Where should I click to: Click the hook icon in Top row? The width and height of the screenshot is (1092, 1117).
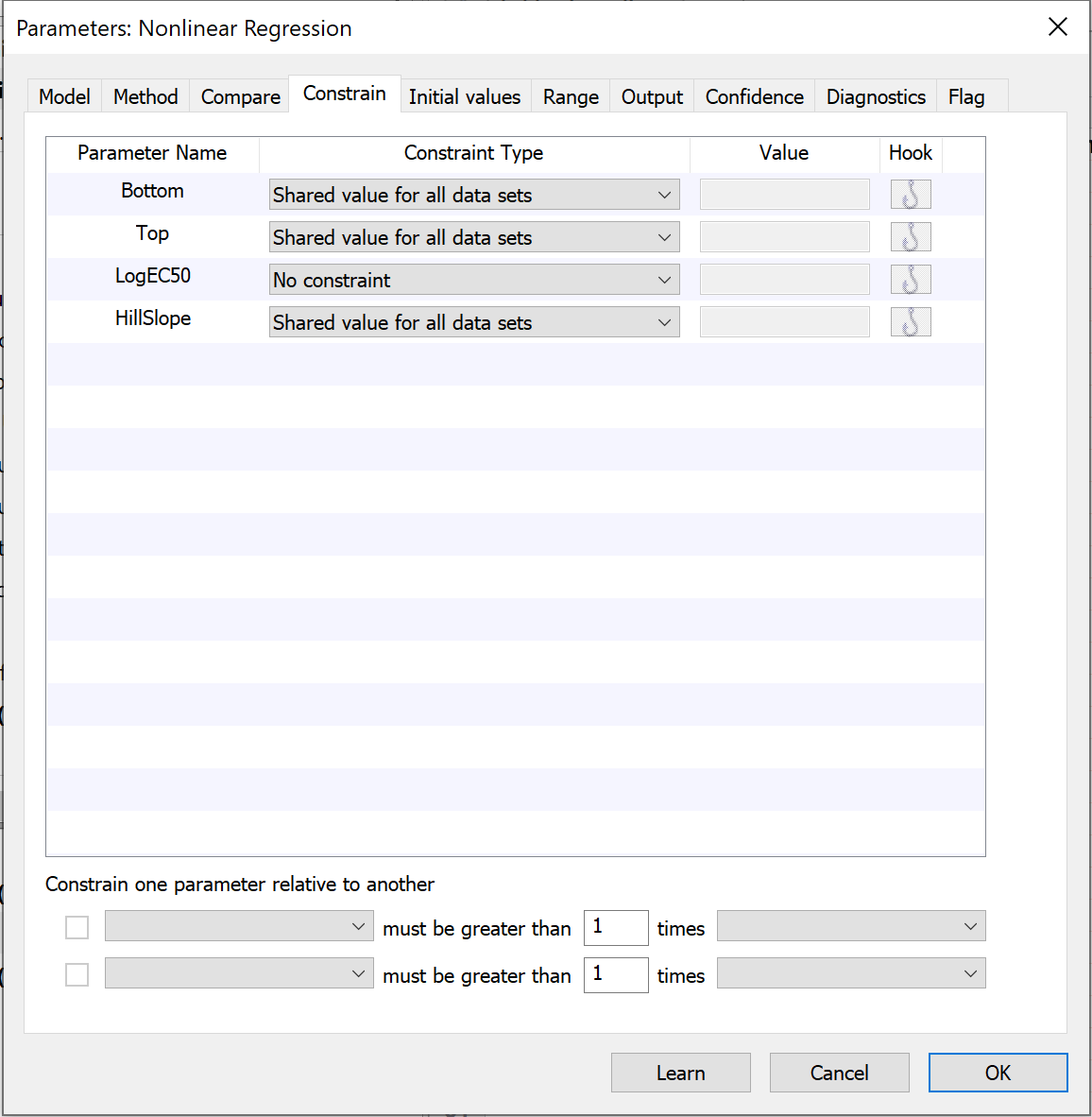point(911,237)
